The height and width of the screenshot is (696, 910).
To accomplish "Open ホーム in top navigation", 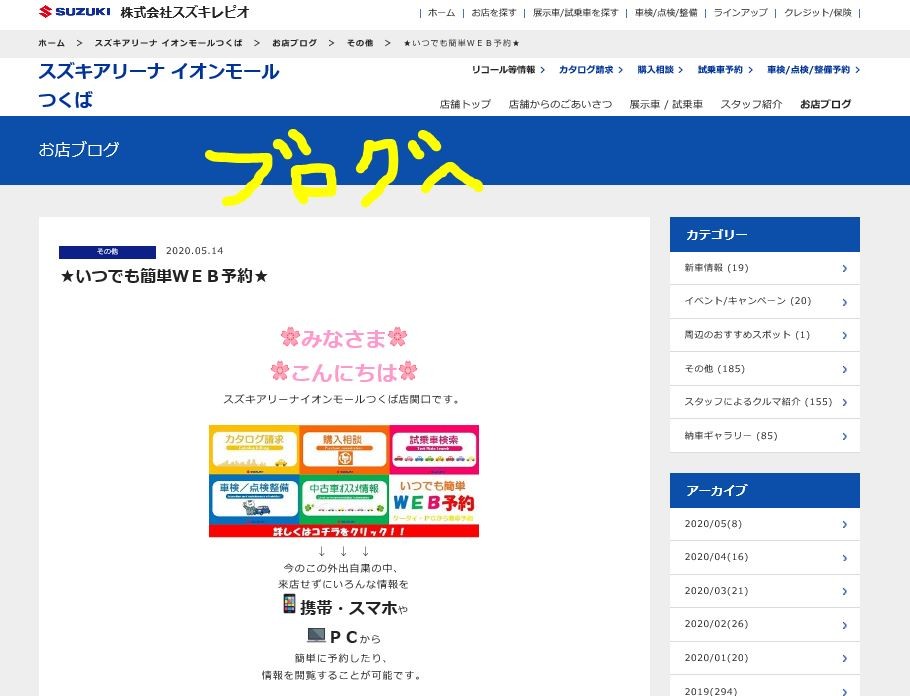I will point(441,12).
